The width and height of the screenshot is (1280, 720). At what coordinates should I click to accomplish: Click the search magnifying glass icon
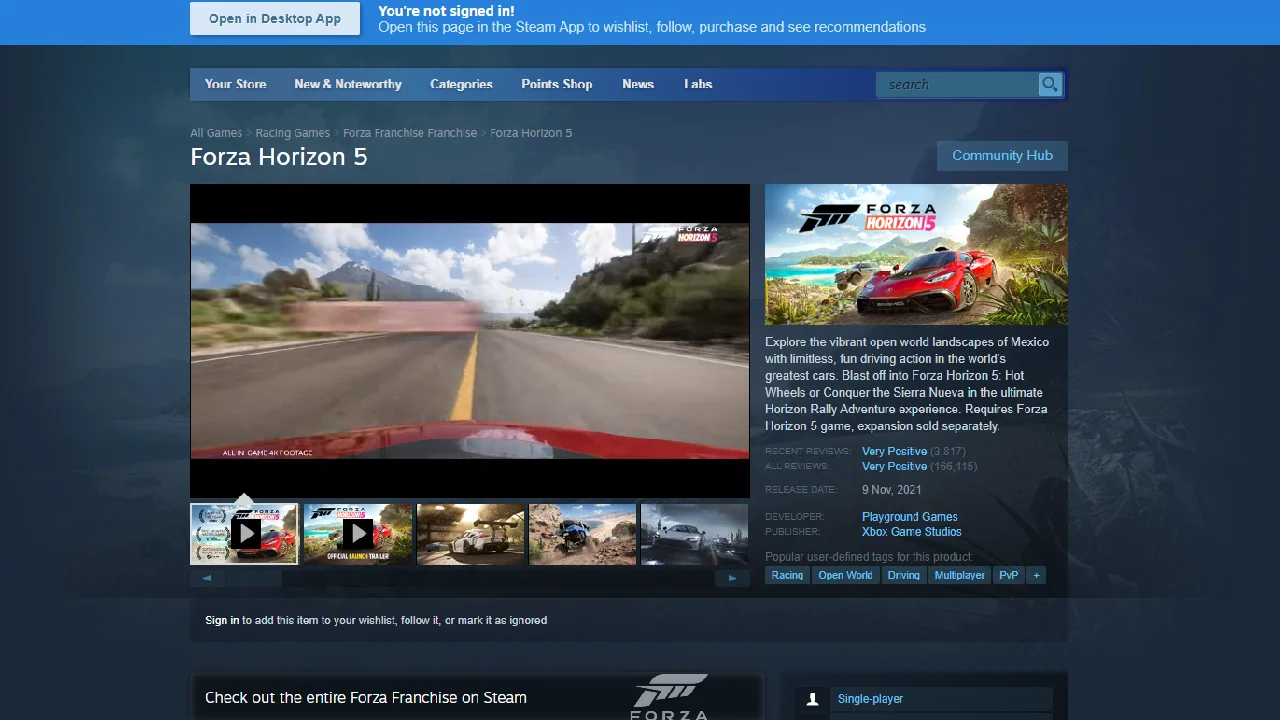pos(1048,84)
